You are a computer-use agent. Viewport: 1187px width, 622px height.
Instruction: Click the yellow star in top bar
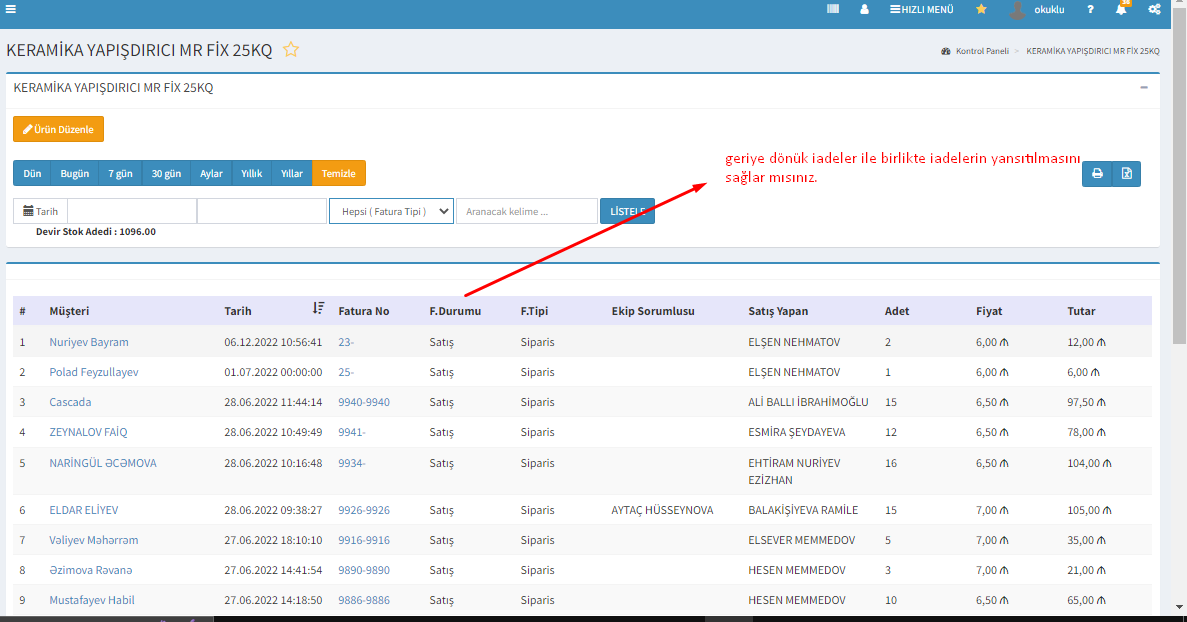point(981,9)
